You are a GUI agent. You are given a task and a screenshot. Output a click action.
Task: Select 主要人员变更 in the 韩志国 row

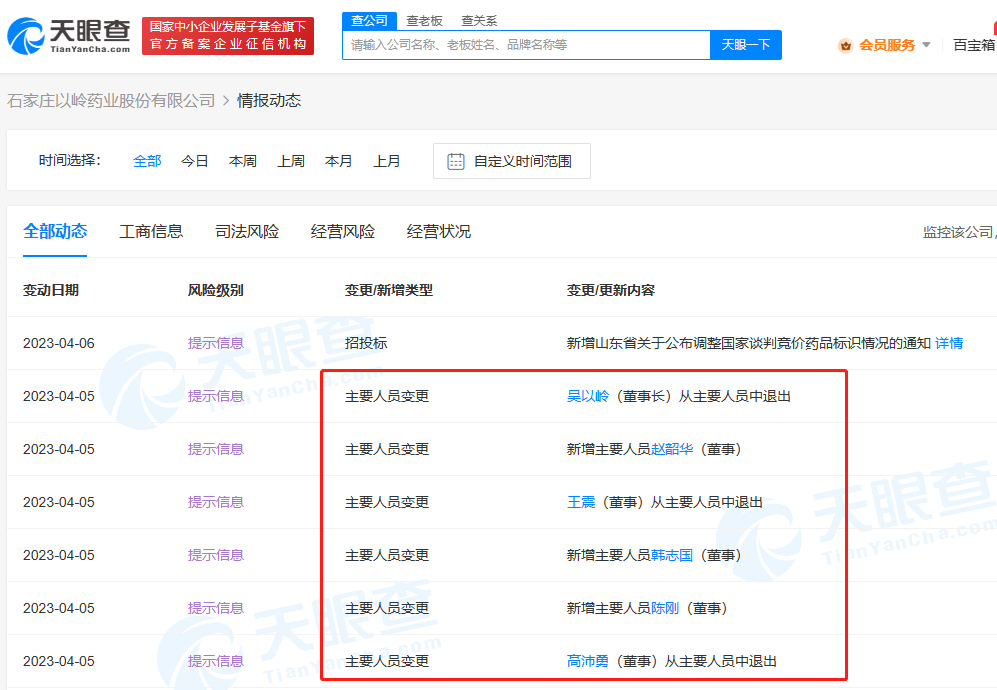[387, 555]
